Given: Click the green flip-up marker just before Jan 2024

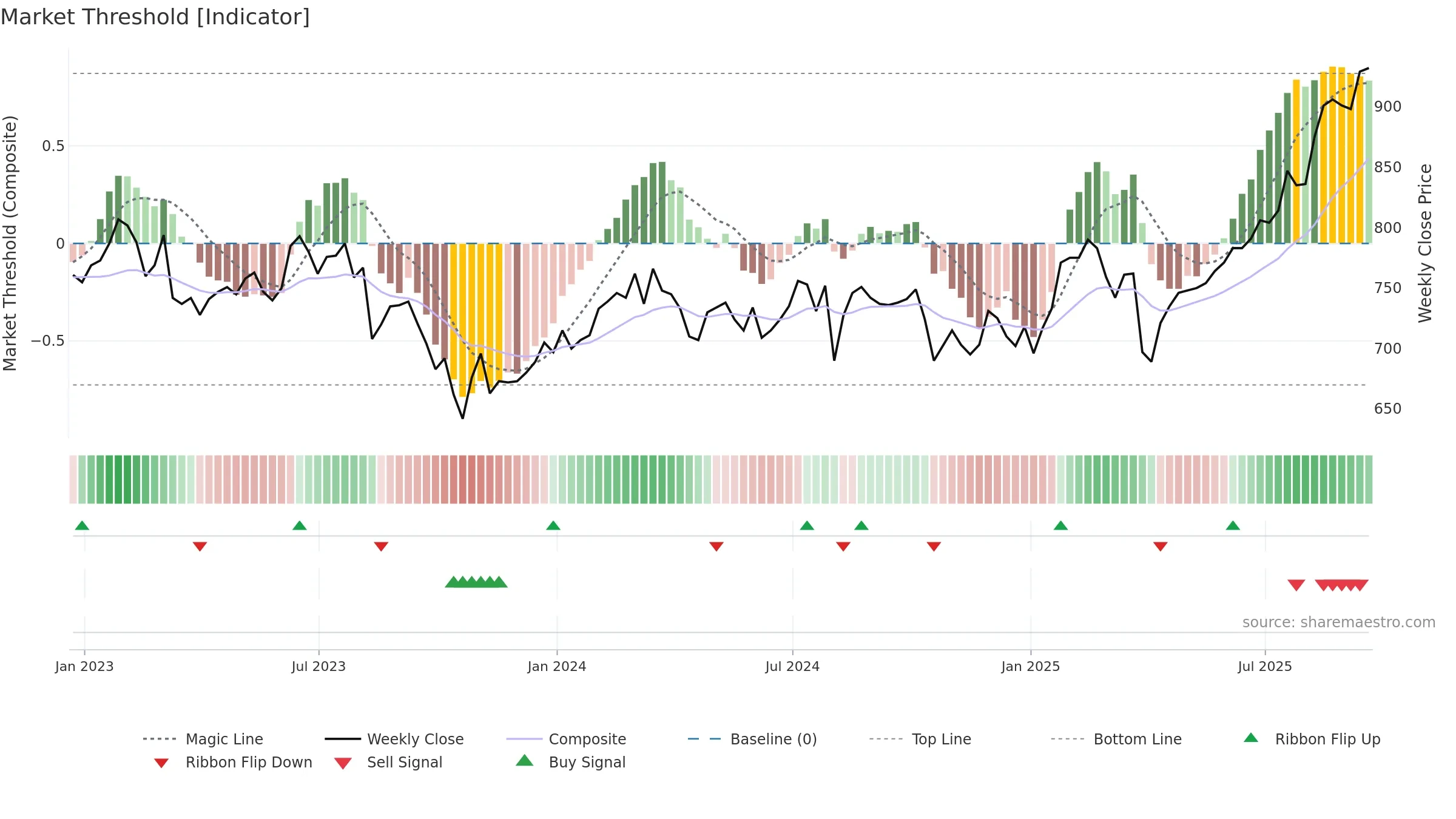Looking at the screenshot, I should pyautogui.click(x=553, y=525).
